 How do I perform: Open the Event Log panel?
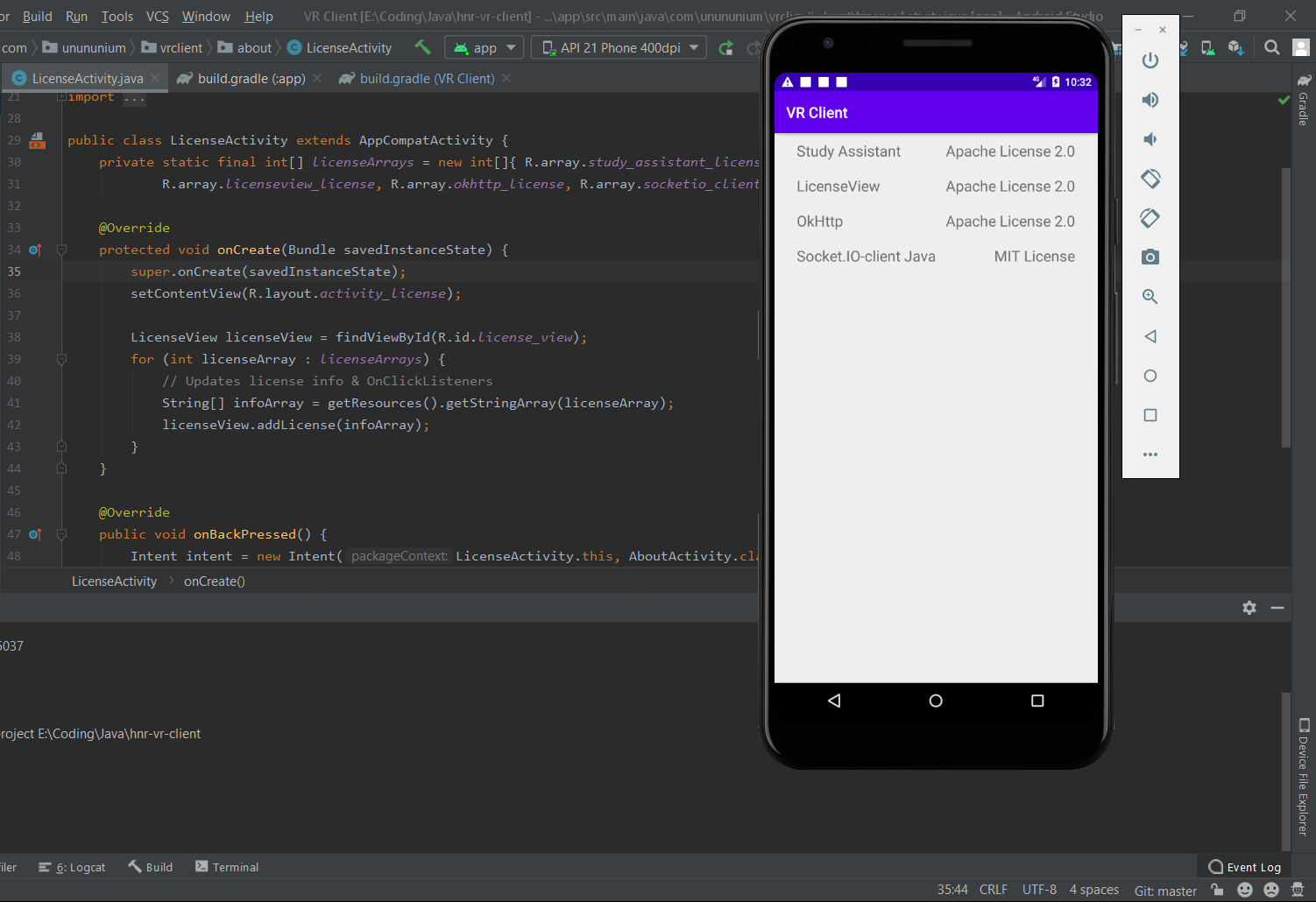tap(1245, 867)
